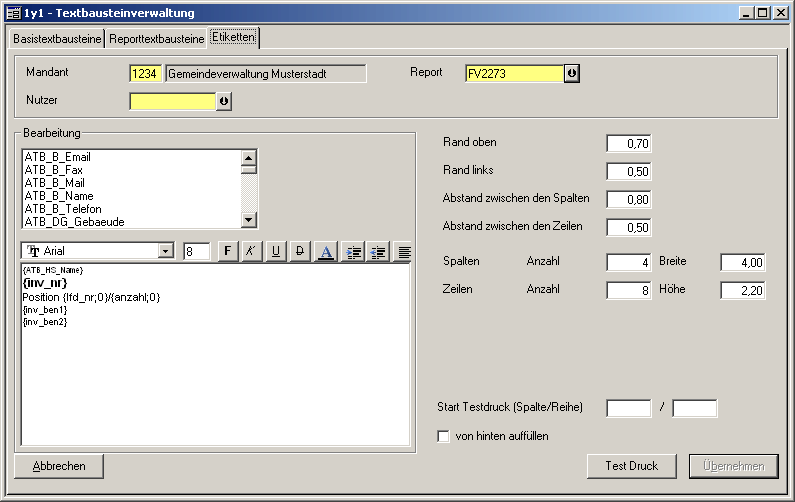Image resolution: width=795 pixels, height=502 pixels.
Task: Toggle strikethrough formatting button
Action: (300, 252)
